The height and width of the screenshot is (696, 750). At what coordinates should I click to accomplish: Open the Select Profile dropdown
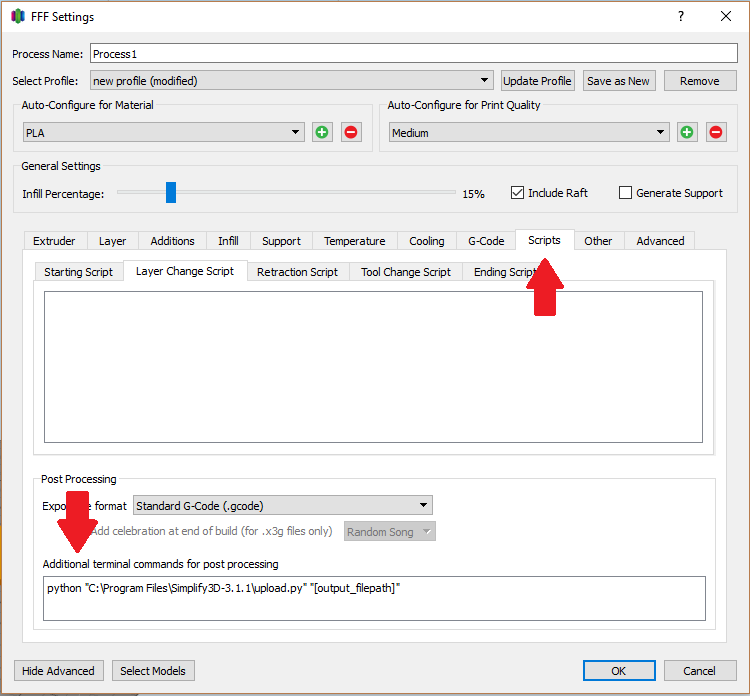[x=291, y=81]
